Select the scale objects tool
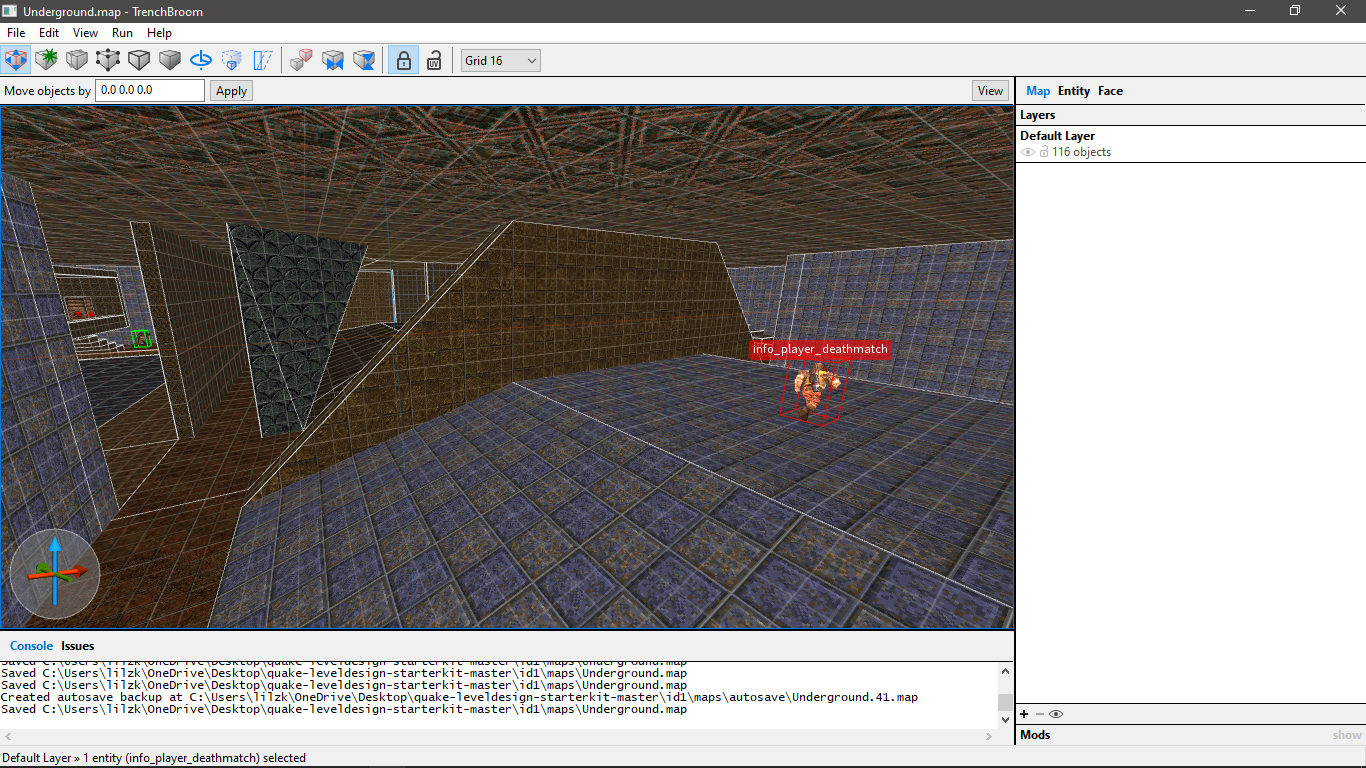Image resolution: width=1366 pixels, height=768 pixels. pos(232,60)
